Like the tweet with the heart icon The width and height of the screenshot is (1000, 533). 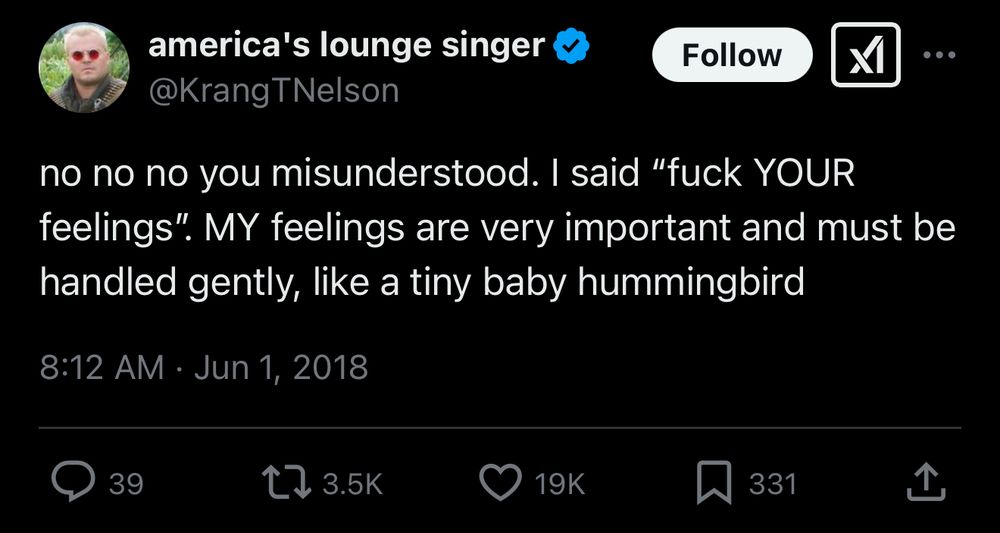click(x=499, y=484)
